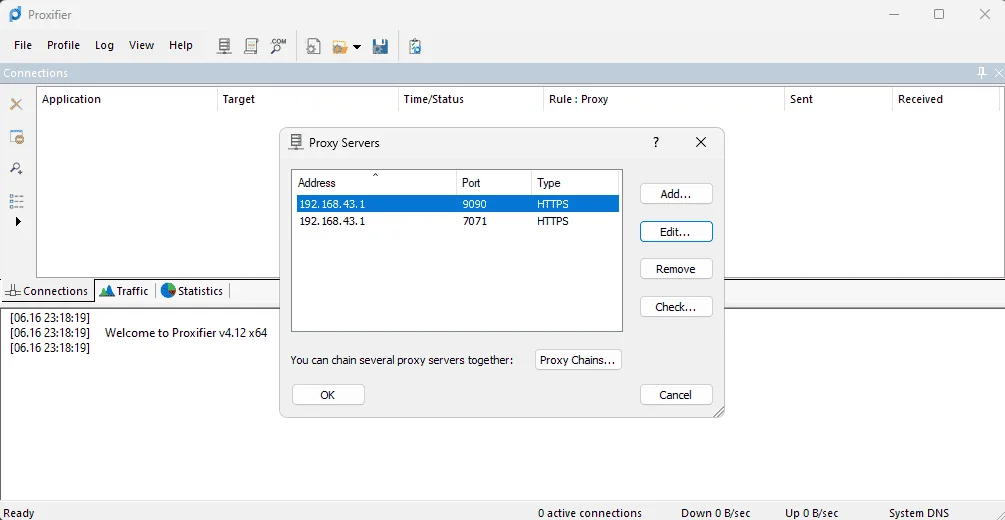Expand the open profile dropdown arrow

(x=357, y=47)
